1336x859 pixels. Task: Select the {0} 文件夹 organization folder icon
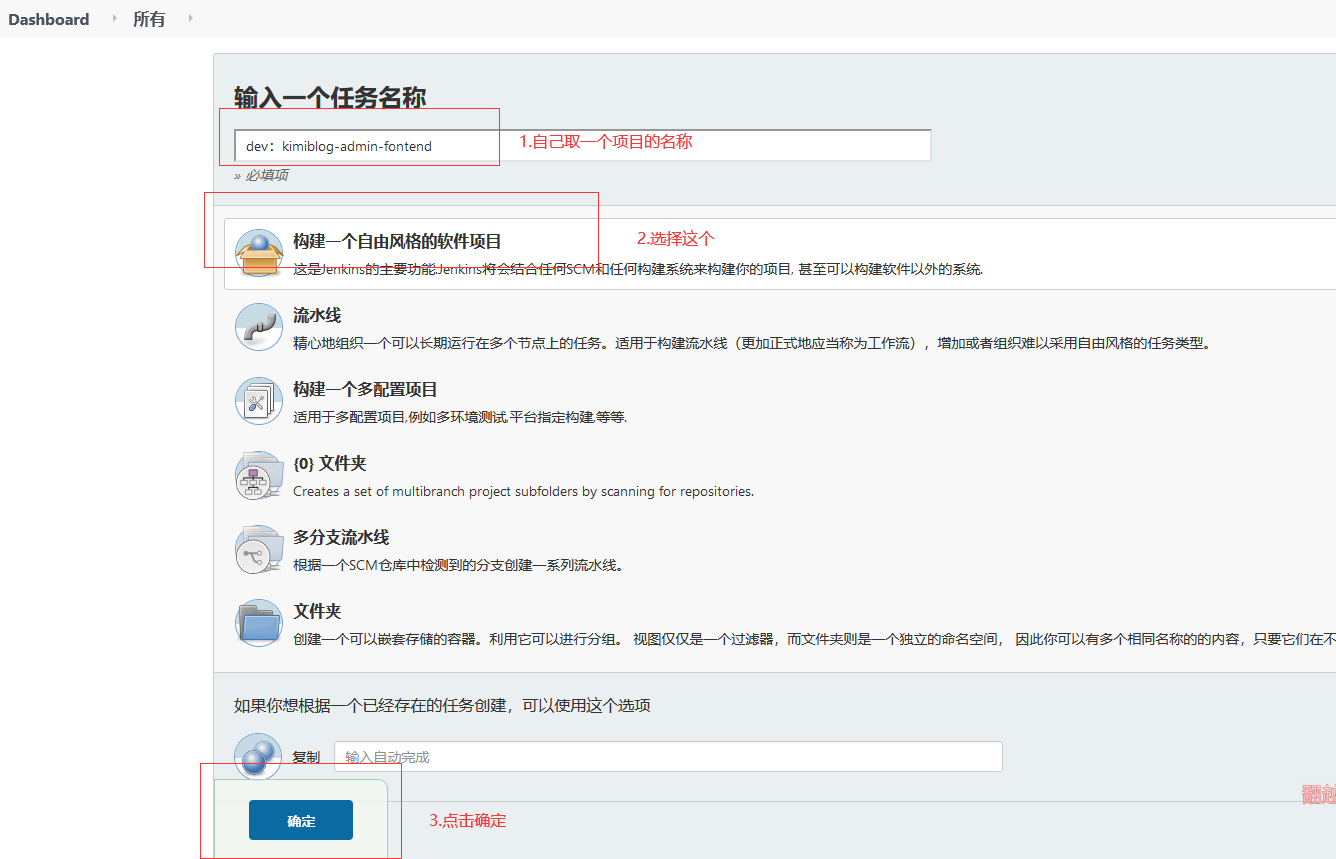259,475
